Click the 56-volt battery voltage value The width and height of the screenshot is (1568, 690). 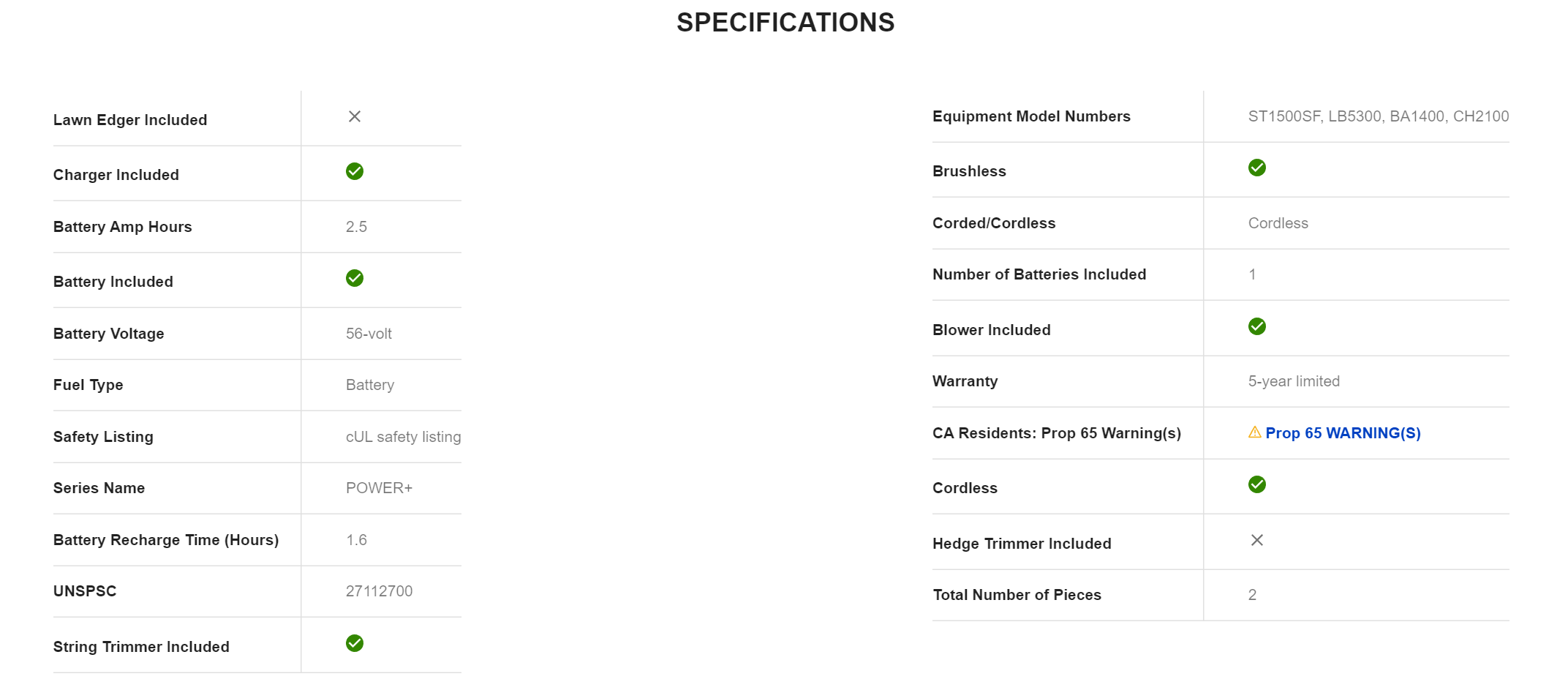[369, 334]
